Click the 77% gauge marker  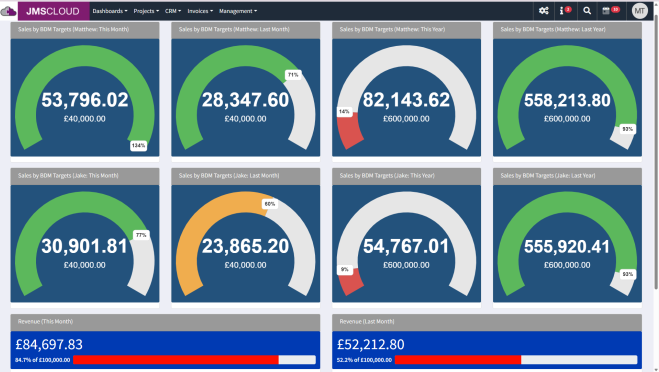pos(141,235)
